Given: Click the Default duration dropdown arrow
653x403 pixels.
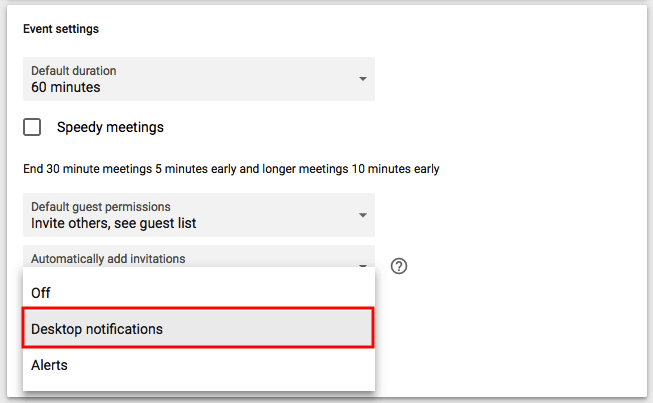Looking at the screenshot, I should 363,79.
